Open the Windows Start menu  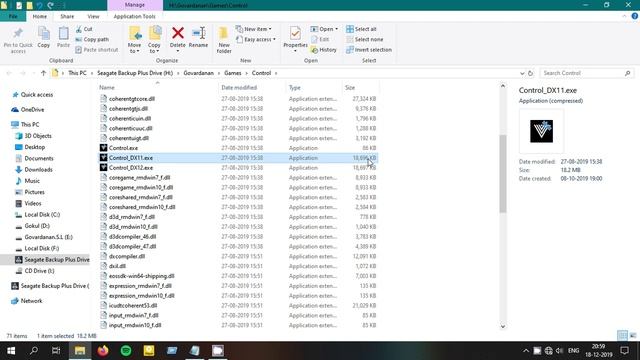click(x=11, y=351)
